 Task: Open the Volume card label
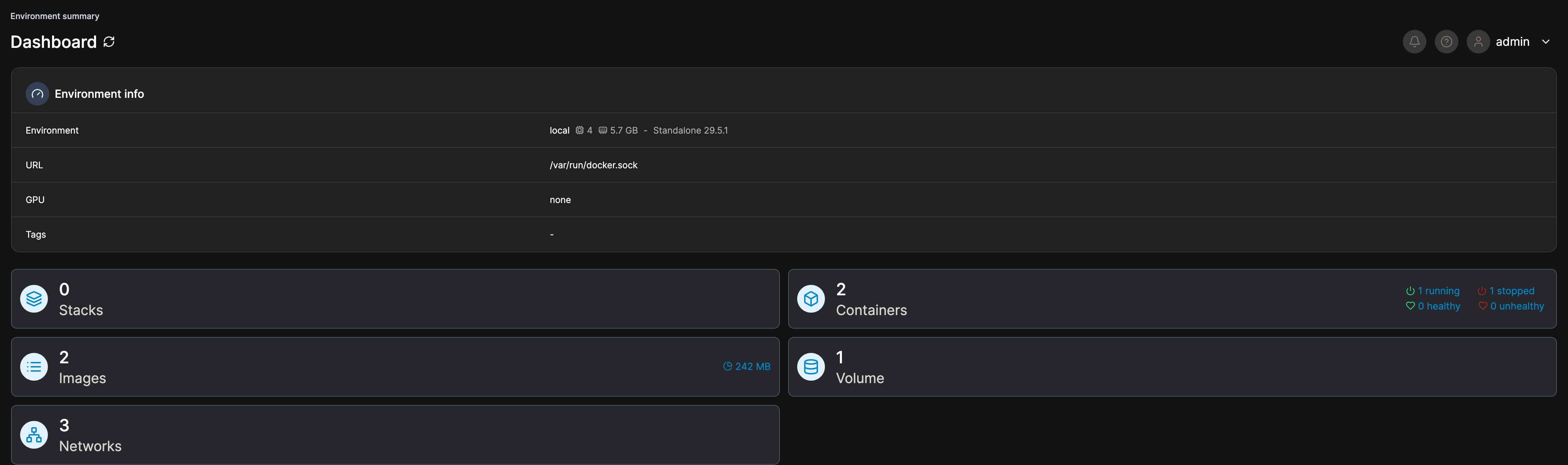pyautogui.click(x=860, y=379)
